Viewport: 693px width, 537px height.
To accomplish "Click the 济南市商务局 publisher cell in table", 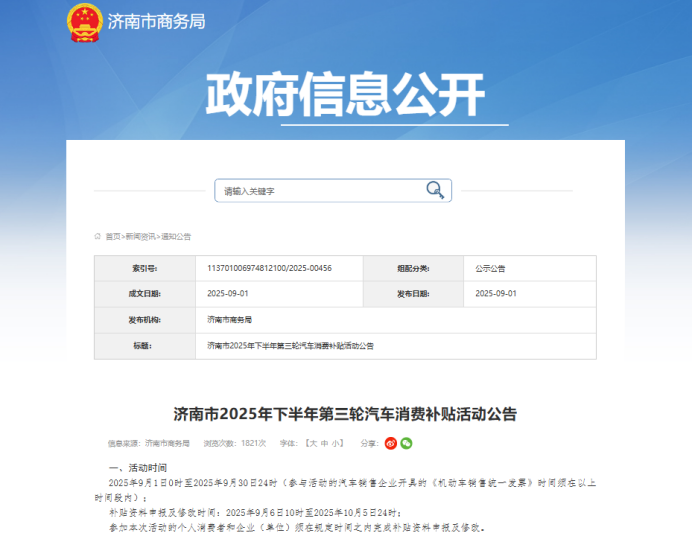I will [229, 320].
